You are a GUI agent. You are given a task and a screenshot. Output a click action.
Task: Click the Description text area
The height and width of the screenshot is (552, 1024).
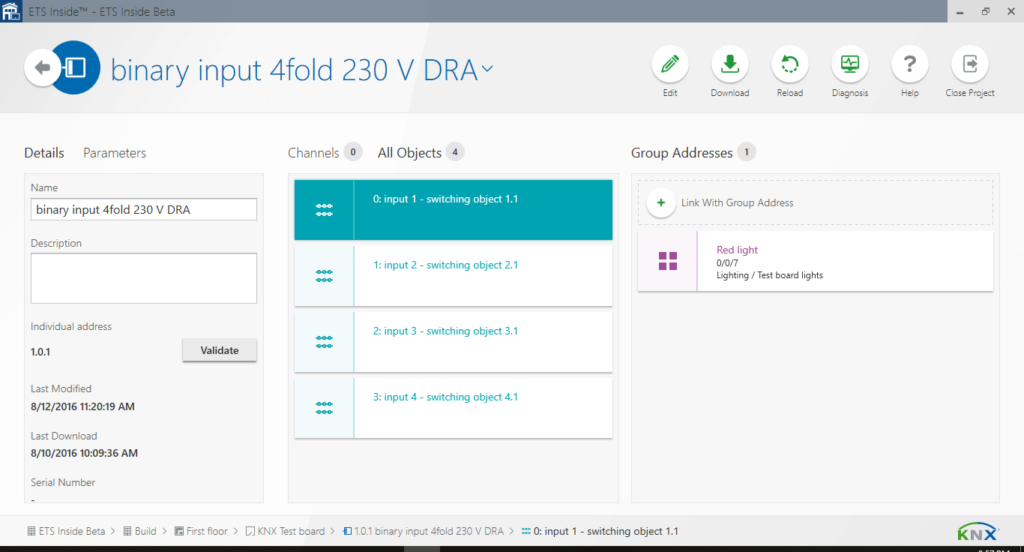(144, 278)
